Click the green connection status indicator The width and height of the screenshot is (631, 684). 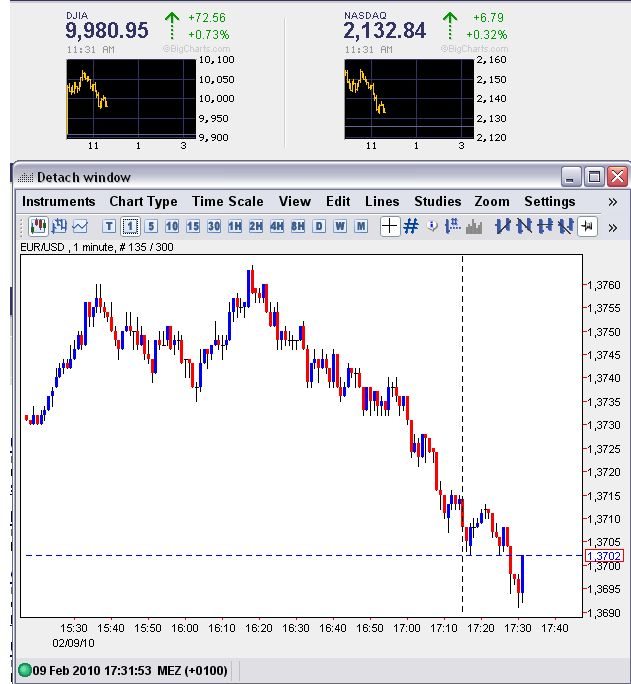[25, 670]
